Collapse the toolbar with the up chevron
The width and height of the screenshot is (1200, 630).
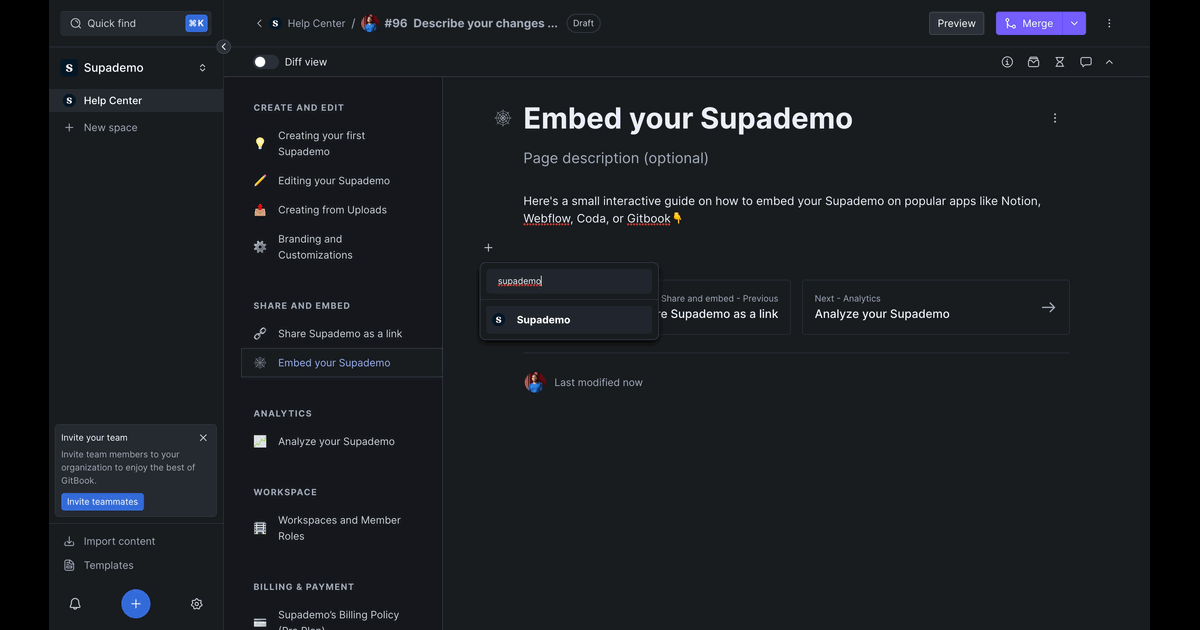1109,62
